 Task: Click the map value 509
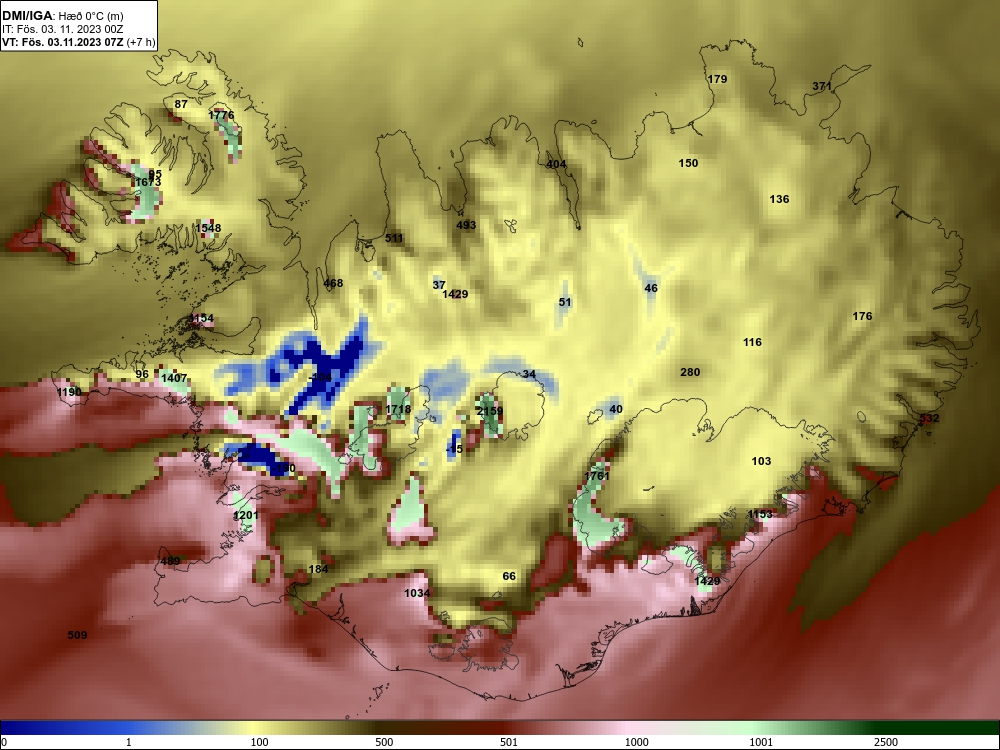coord(77,635)
